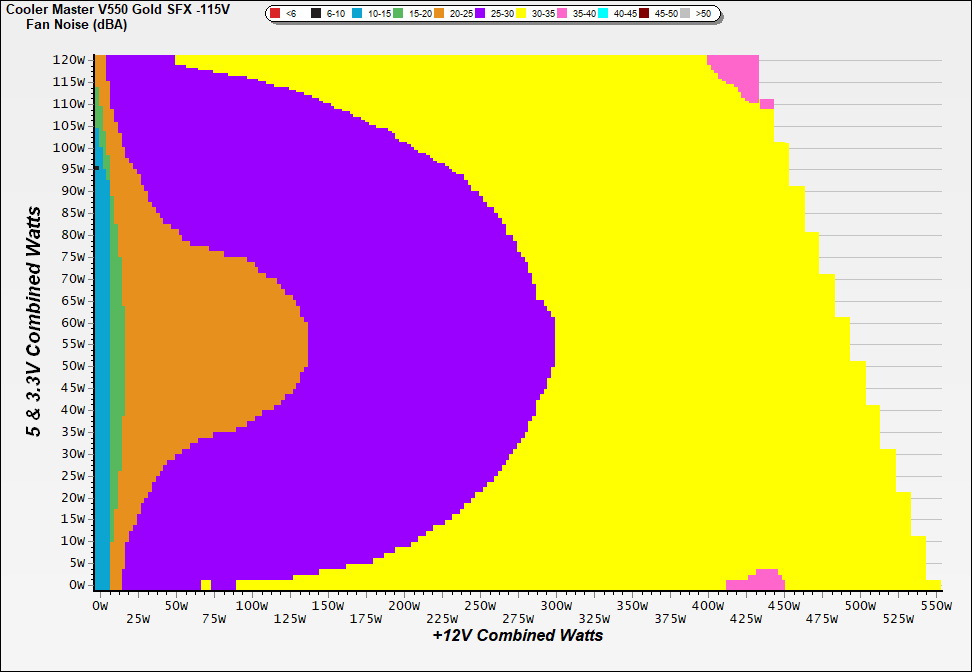
Task: Click the 120W label on the vertical axis
Action: [72, 59]
